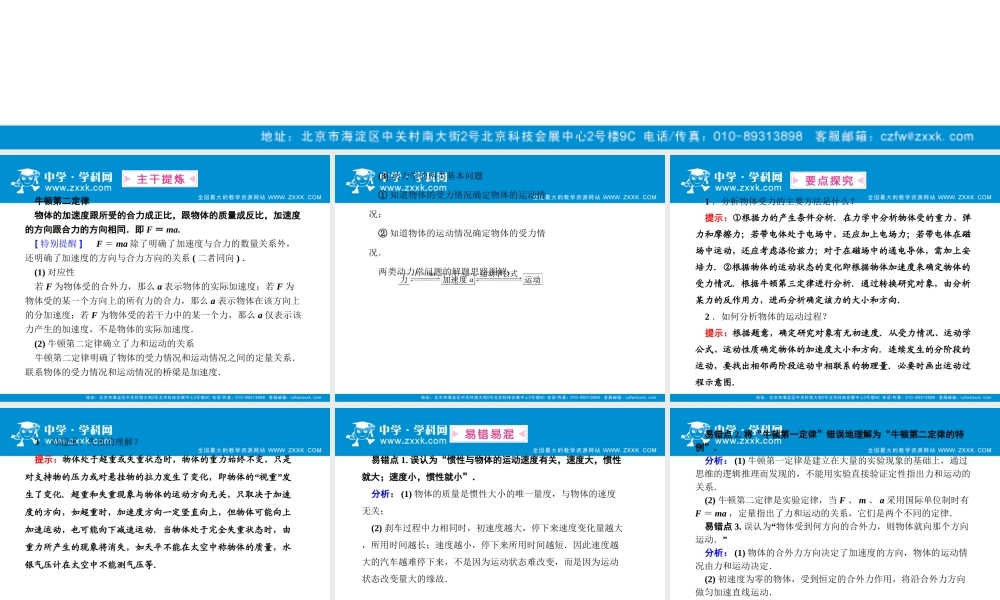Screen dimensions: 1000x600
Task: Select the address text 北京市海淀区中关村南大街2号
Action: pos(391,136)
